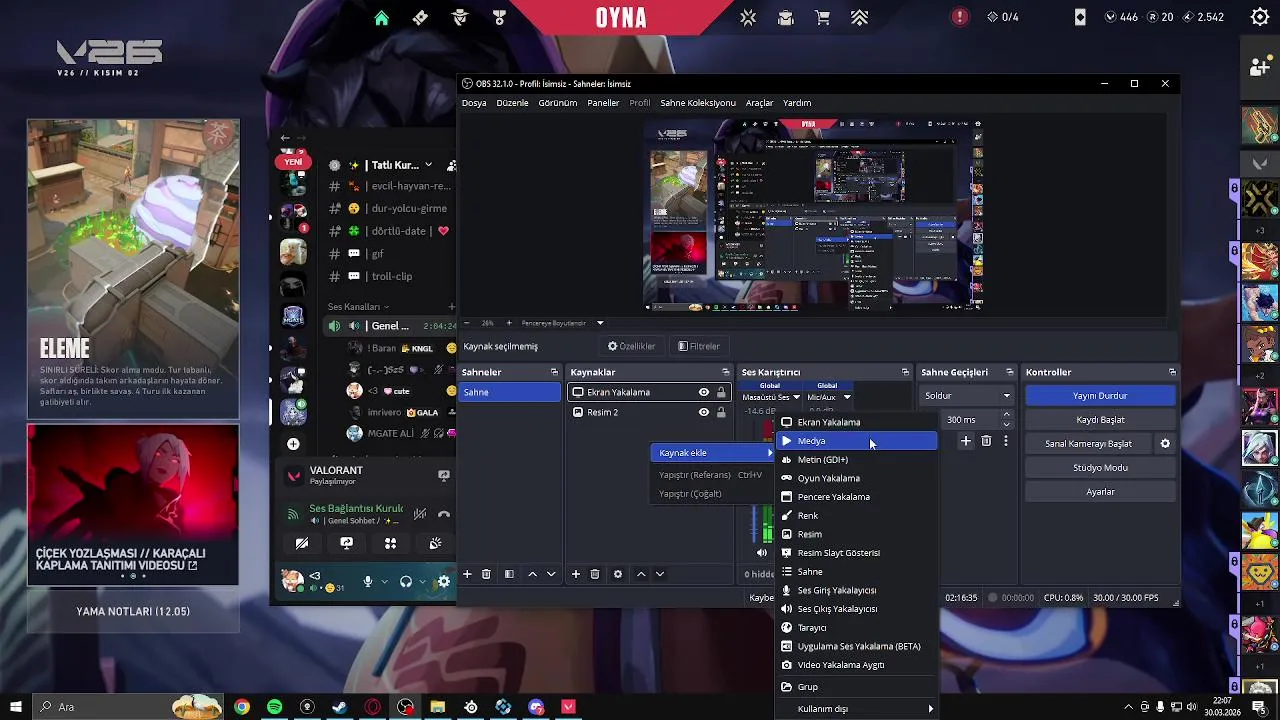
Task: Open the Sahne Koleksiyonu menu
Action: [698, 103]
